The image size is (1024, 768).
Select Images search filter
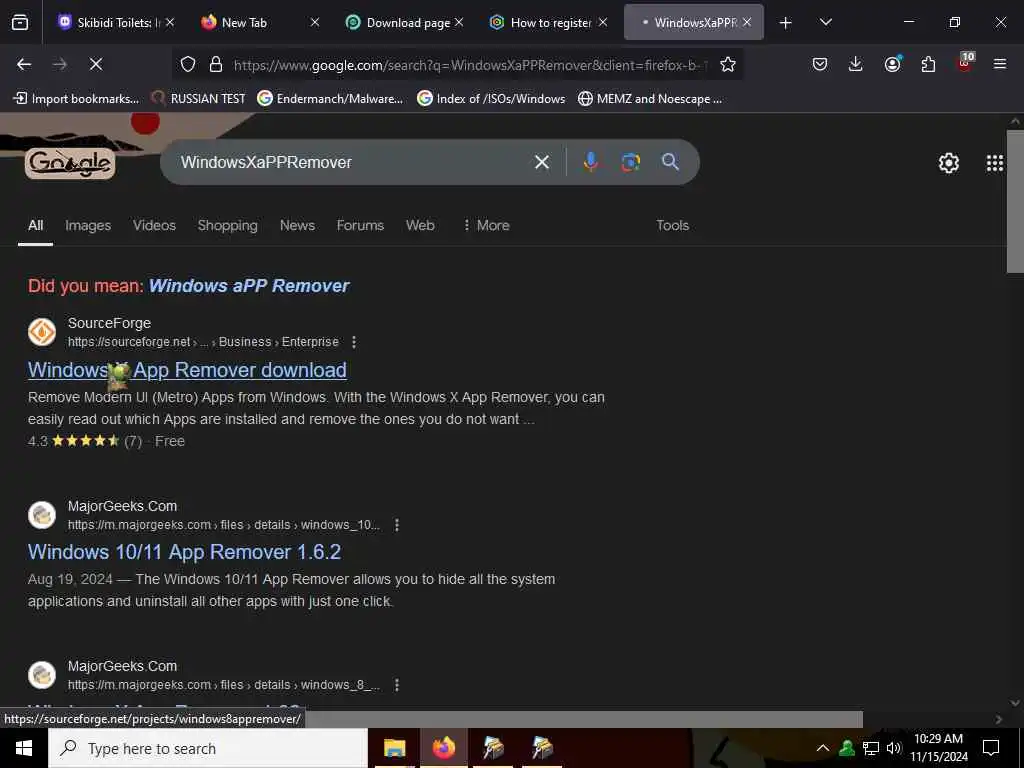tap(88, 225)
